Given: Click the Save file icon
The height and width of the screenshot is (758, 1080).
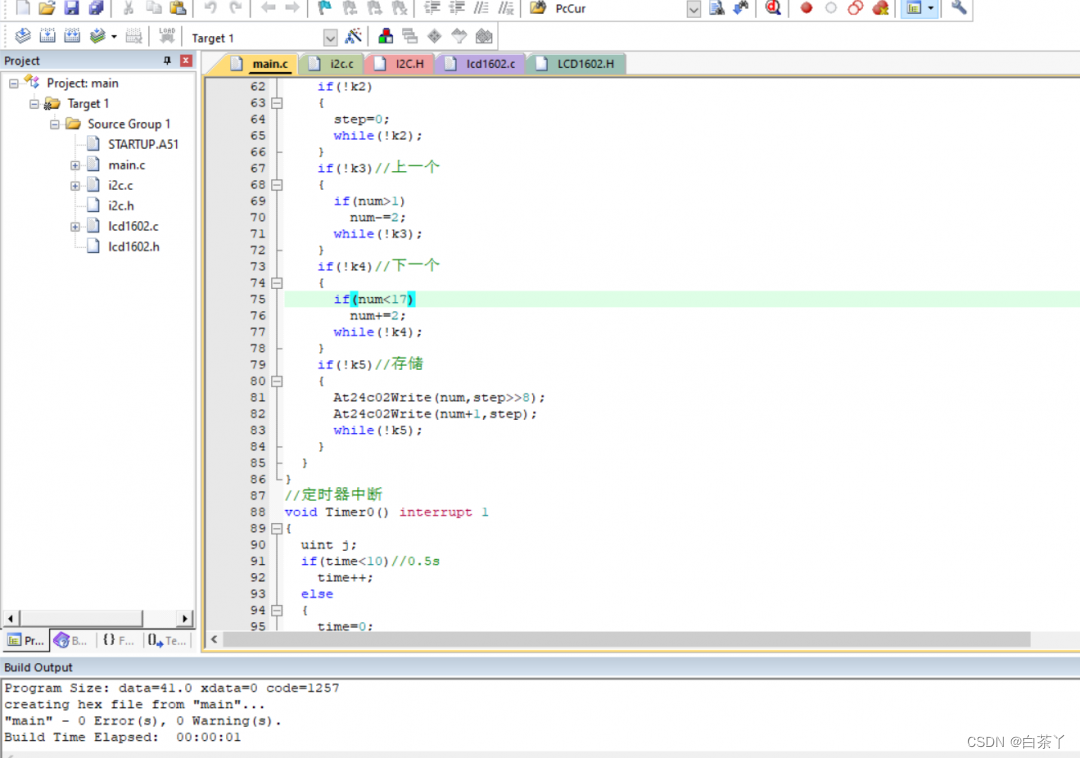Looking at the screenshot, I should pos(71,8).
